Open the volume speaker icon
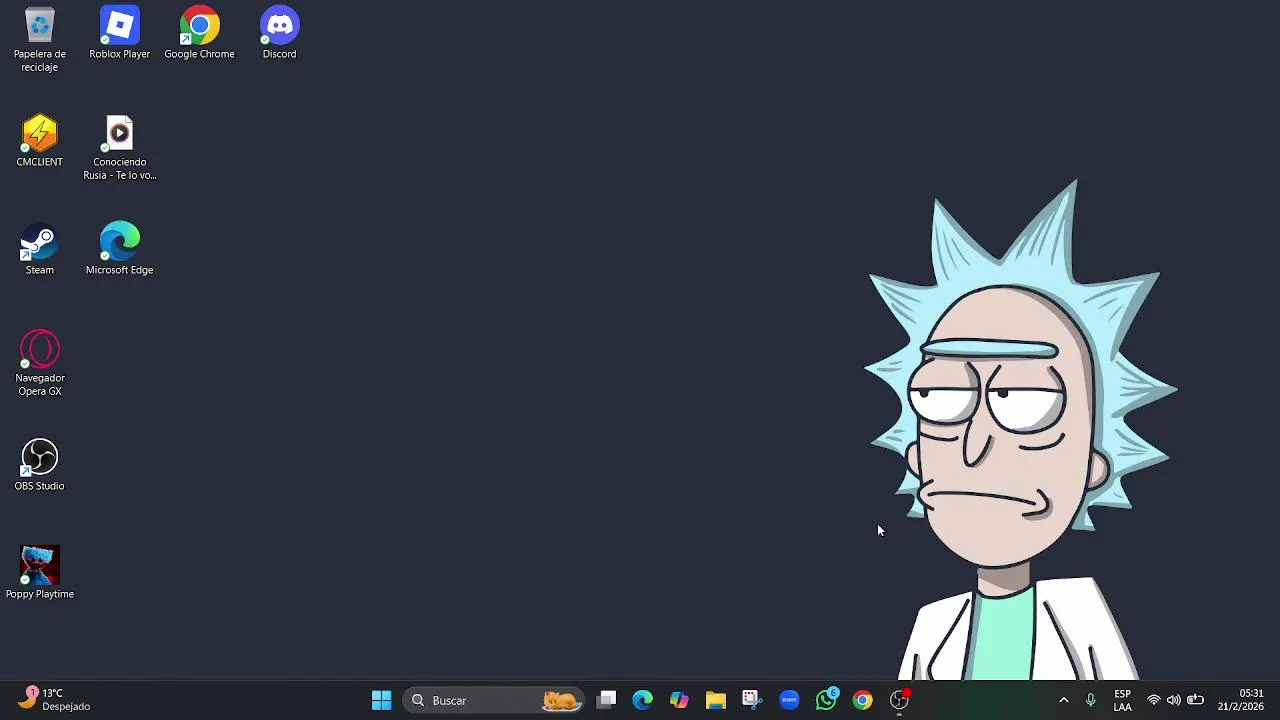1280x720 pixels. [x=1174, y=700]
